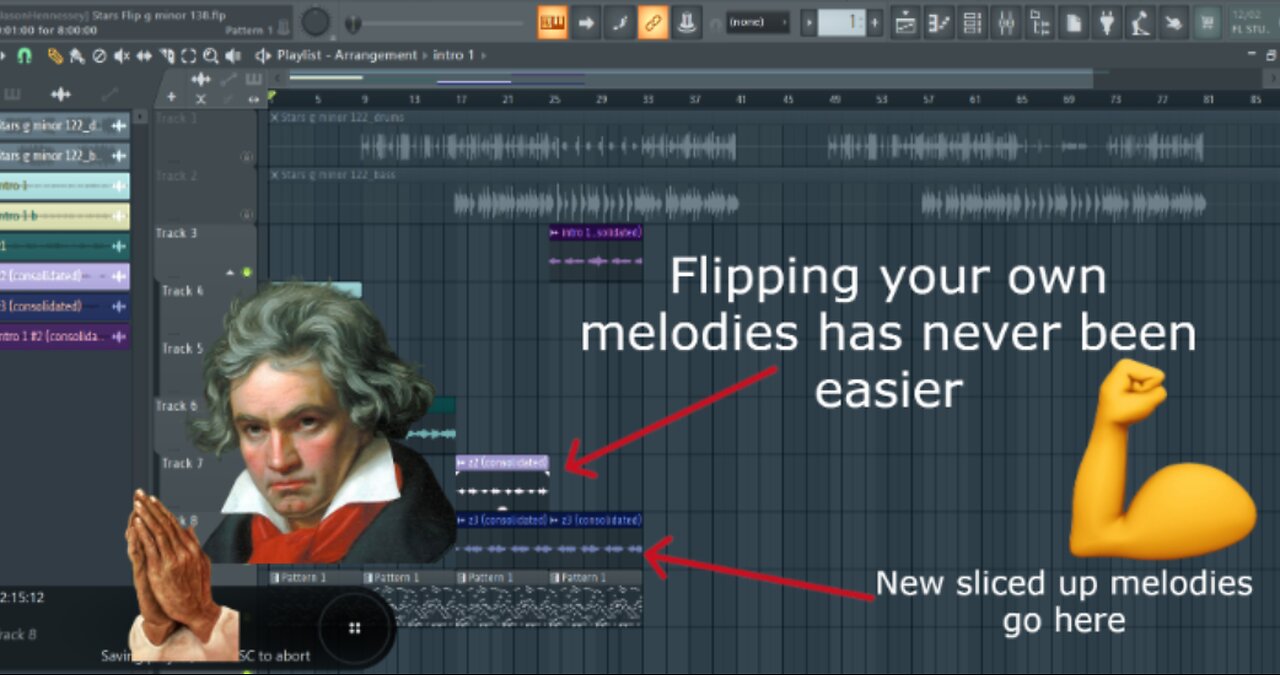Select intro 1 #2 (consolida.. picker item

pyautogui.click(x=65, y=337)
